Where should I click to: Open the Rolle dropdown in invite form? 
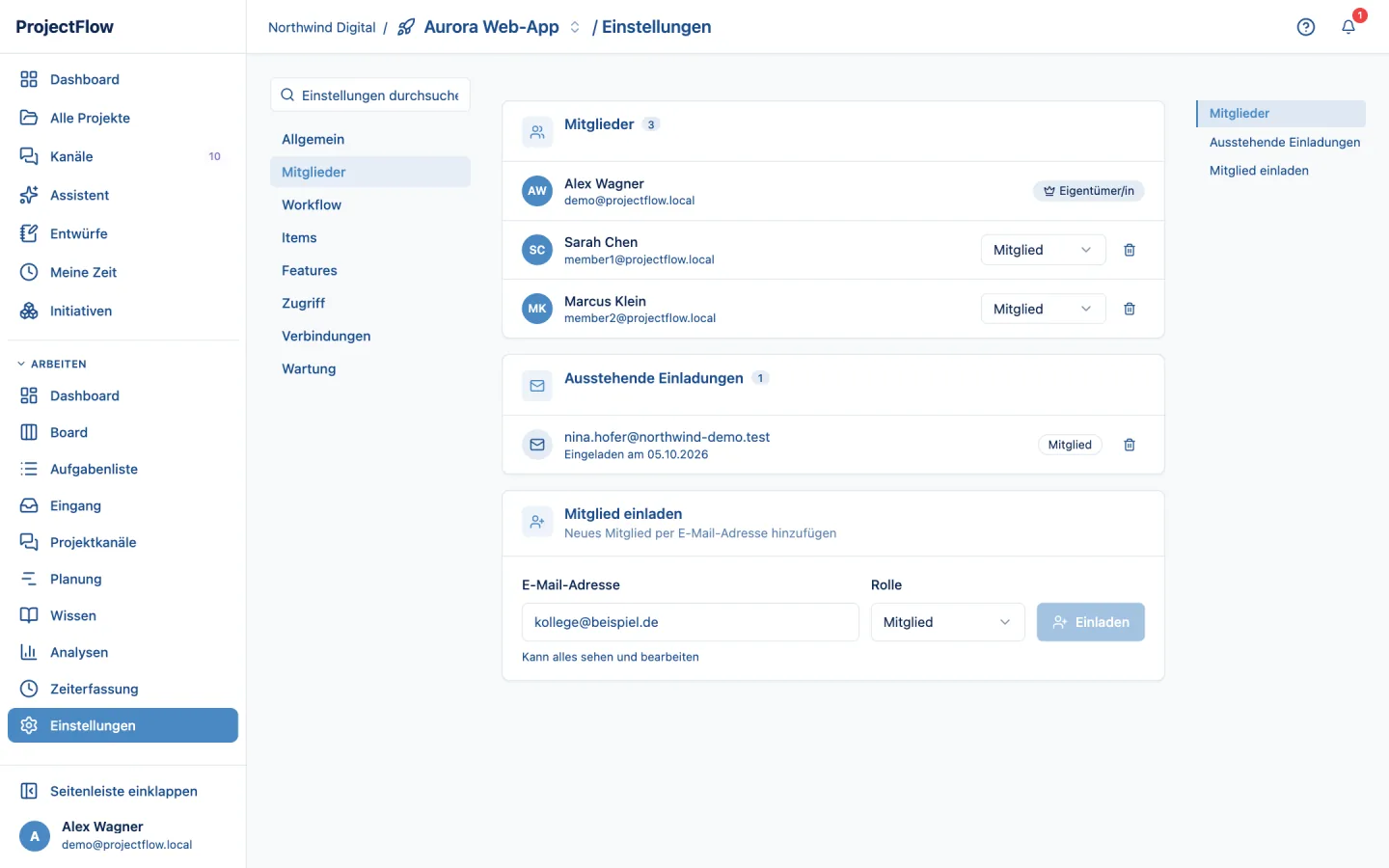point(947,622)
